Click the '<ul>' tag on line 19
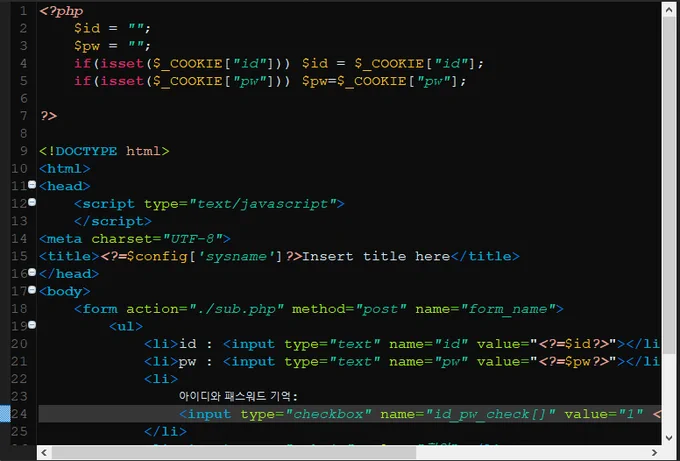680x461 pixels. coord(126,327)
